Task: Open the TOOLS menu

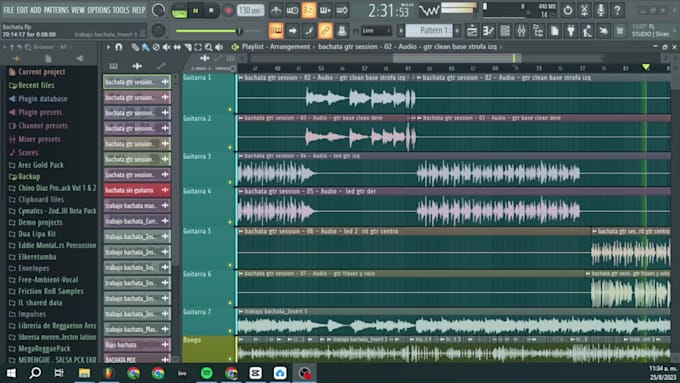Action: (121, 10)
